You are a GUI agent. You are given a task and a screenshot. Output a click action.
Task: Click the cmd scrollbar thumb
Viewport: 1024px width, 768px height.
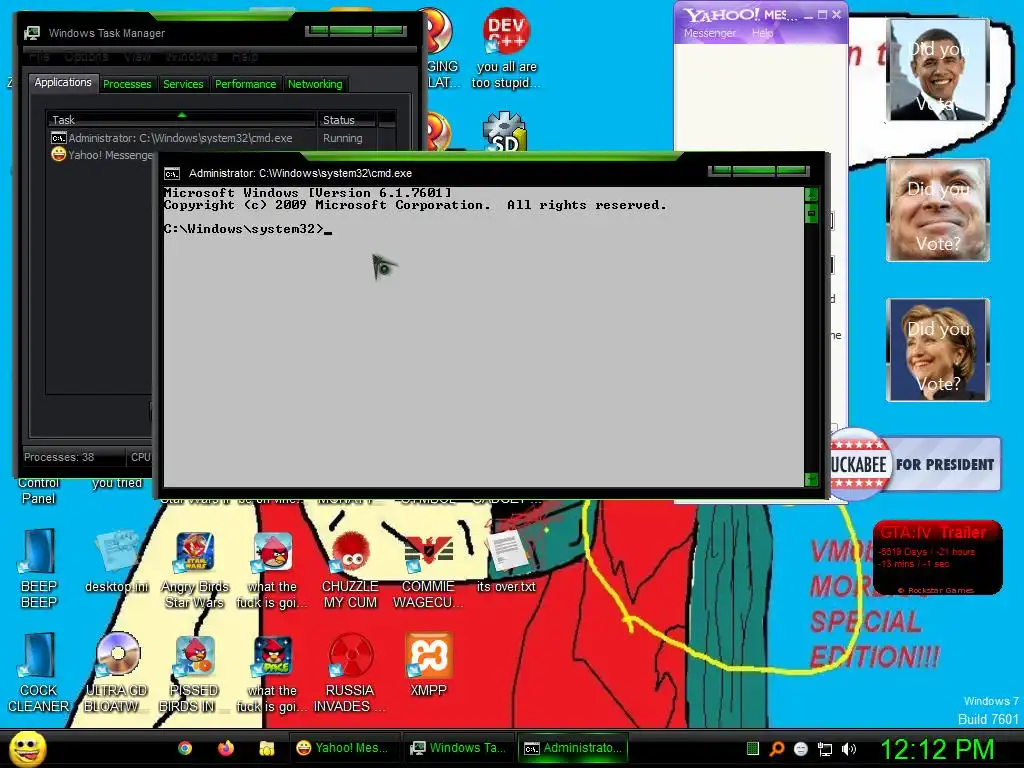(812, 213)
